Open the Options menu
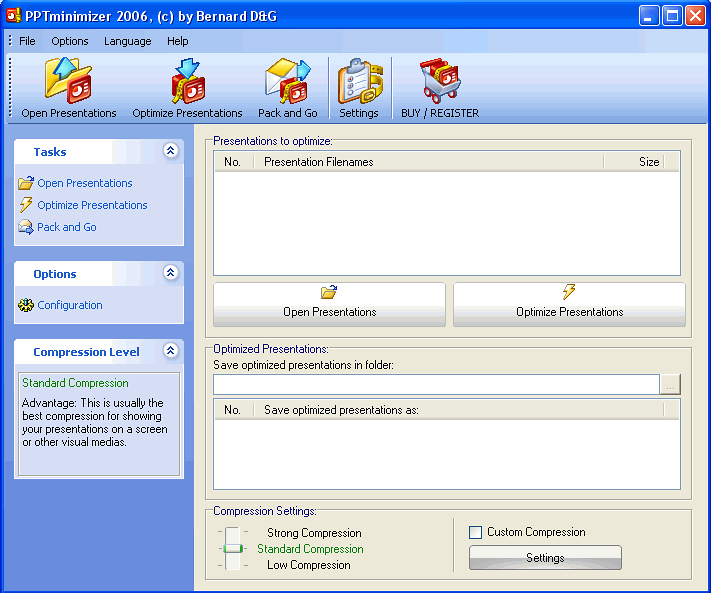This screenshot has width=711, height=593. 70,41
